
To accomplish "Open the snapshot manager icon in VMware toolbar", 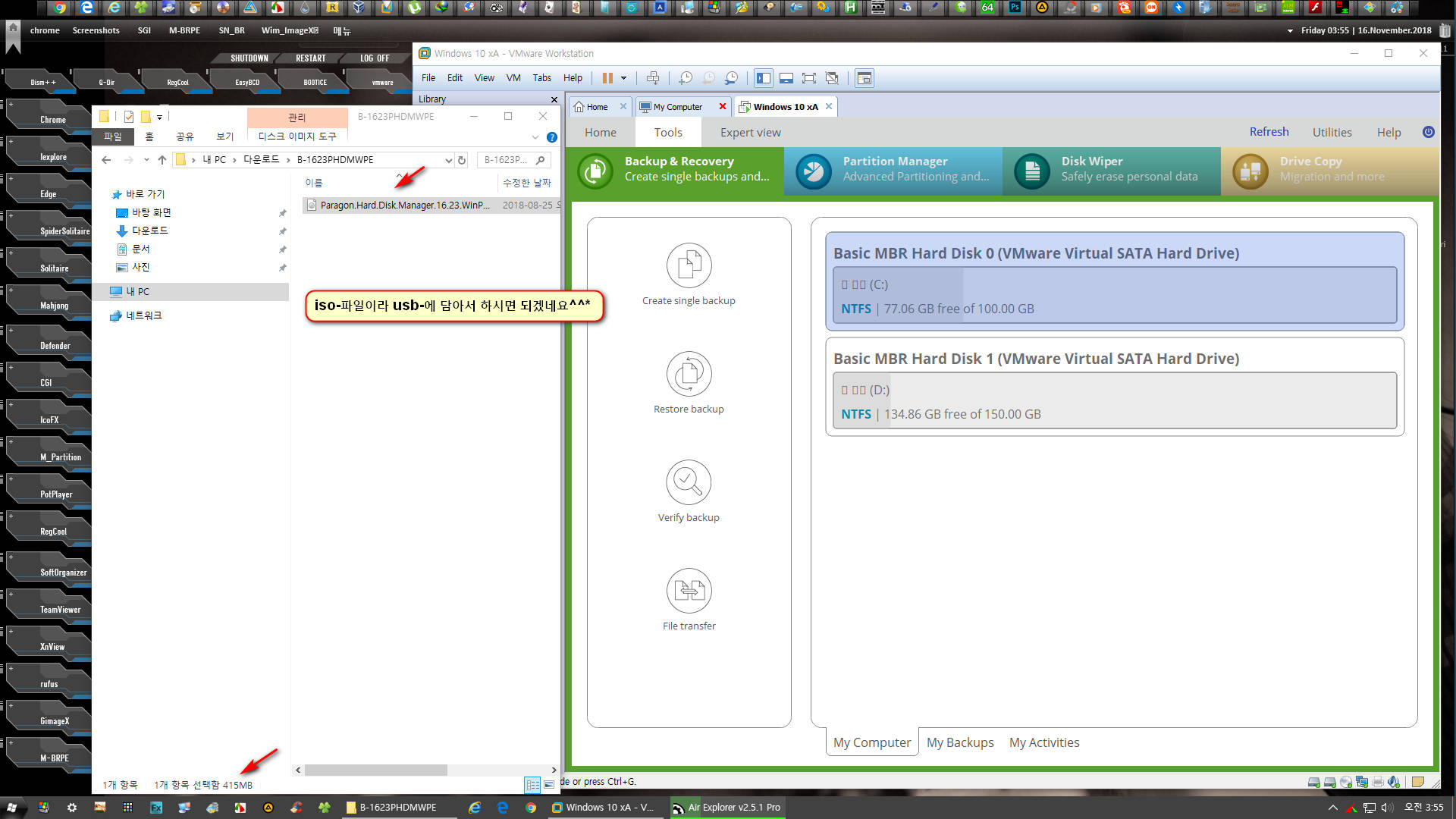I will (x=732, y=78).
